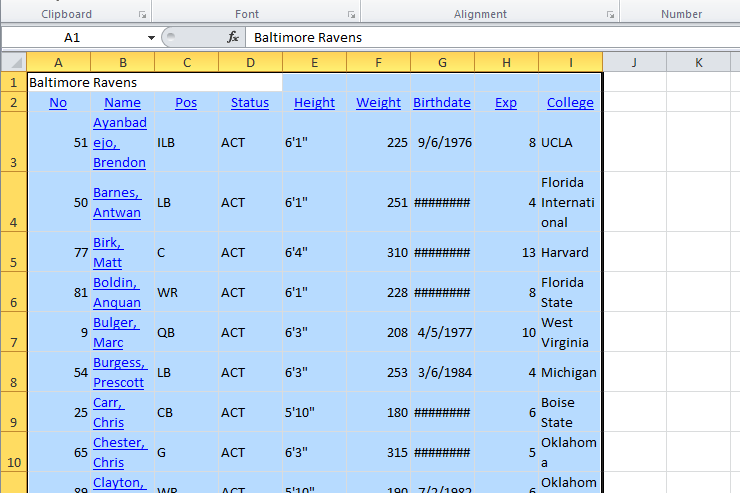Open the Birthdate header link
Screen dimensions: 740x493
pos(442,103)
